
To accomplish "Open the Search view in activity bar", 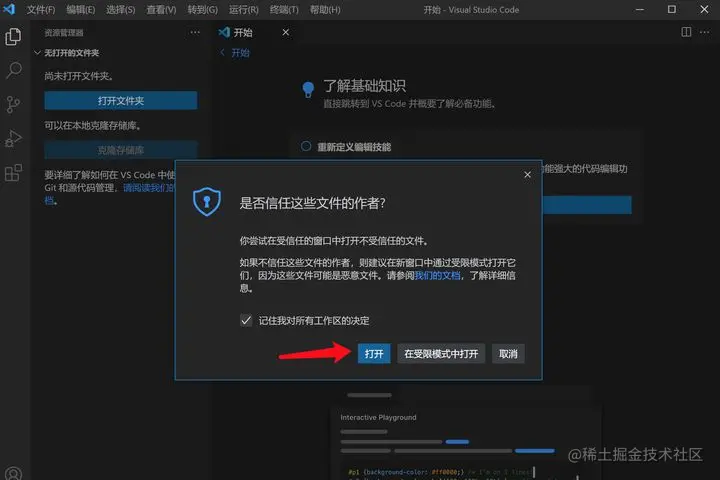I will [x=13, y=70].
